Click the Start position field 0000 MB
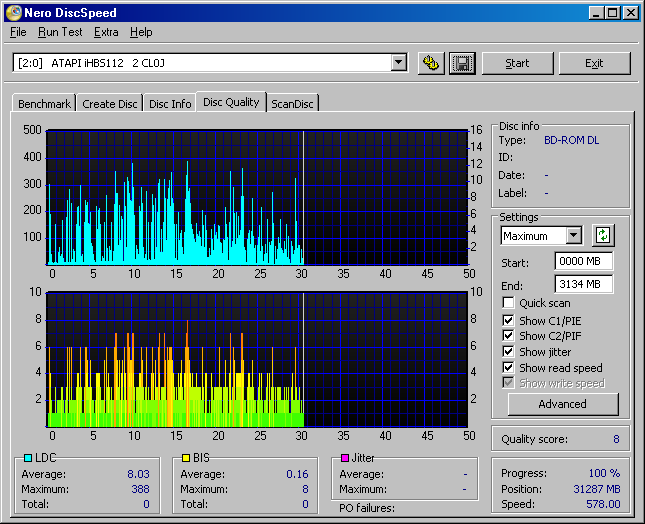645x524 pixels. pos(584,261)
